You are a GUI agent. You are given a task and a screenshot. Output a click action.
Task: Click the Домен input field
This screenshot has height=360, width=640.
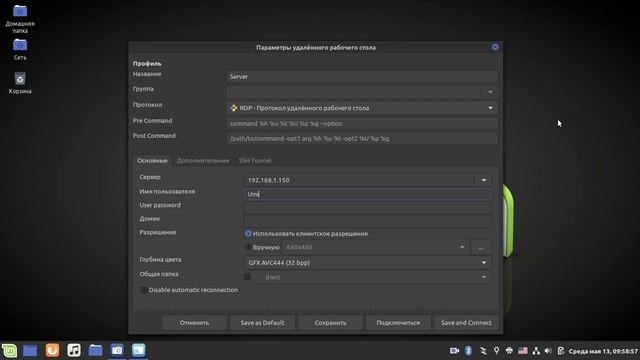coord(367,221)
